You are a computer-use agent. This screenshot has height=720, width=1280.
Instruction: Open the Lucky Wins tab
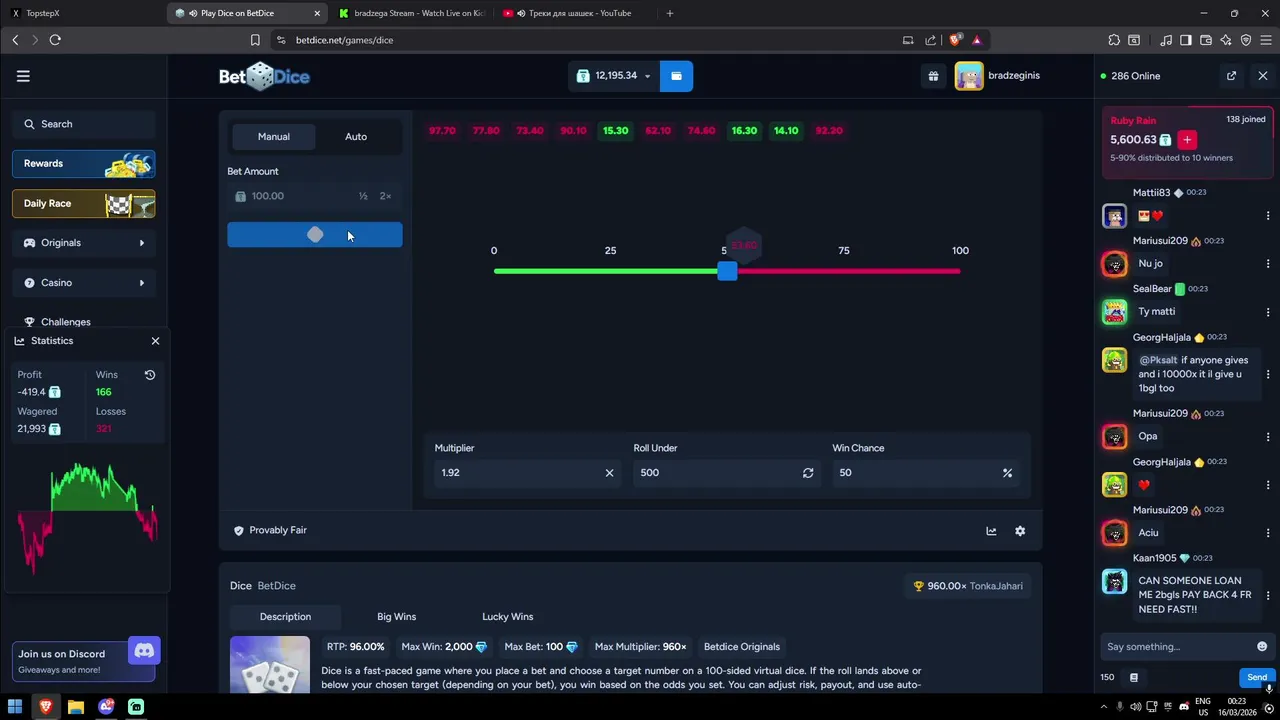(x=508, y=617)
